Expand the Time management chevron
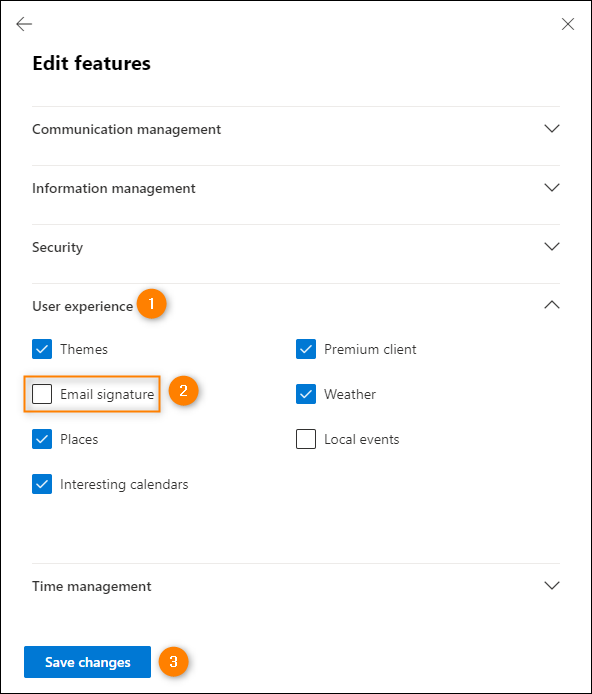The image size is (592, 694). (552, 586)
